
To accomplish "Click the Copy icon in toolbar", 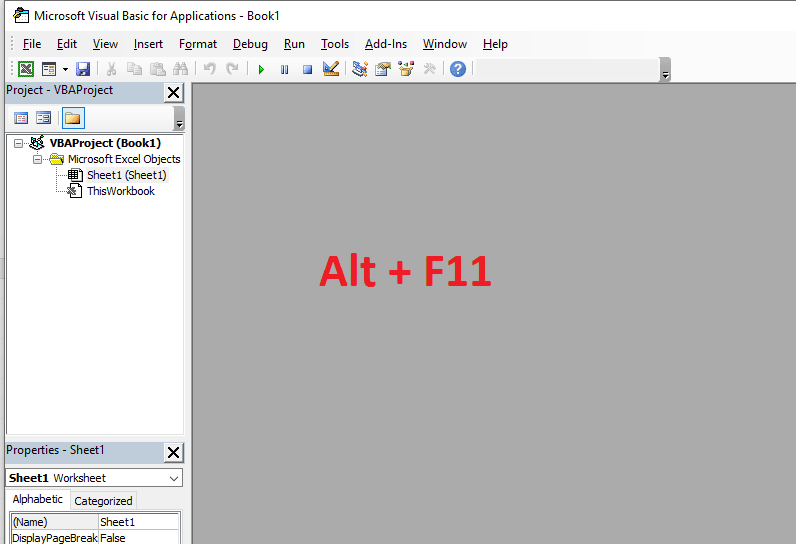I will pyautogui.click(x=134, y=69).
